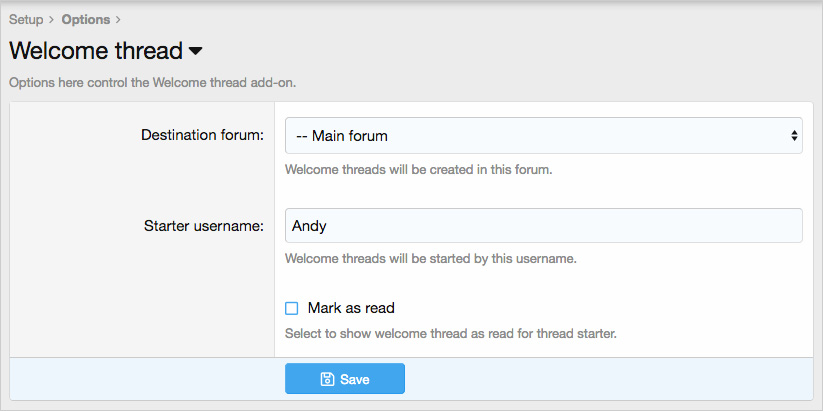Click the hint text below Mark as read
The width and height of the screenshot is (823, 411).
[450, 333]
